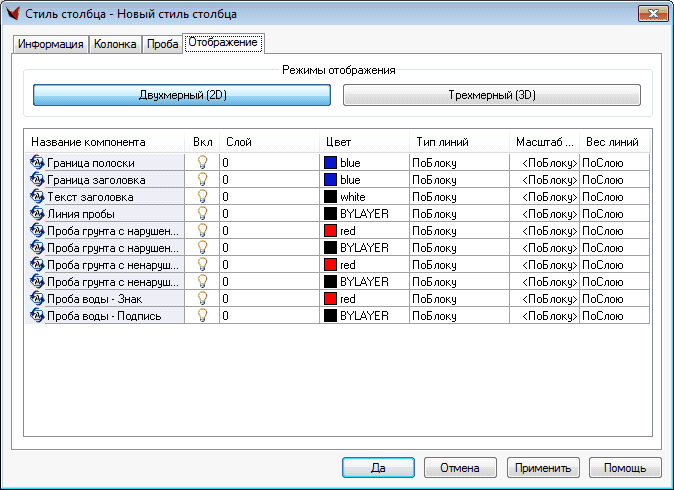The image size is (674, 490).
Task: Click the component icon beside Текст заголовка
Action: (x=37, y=196)
